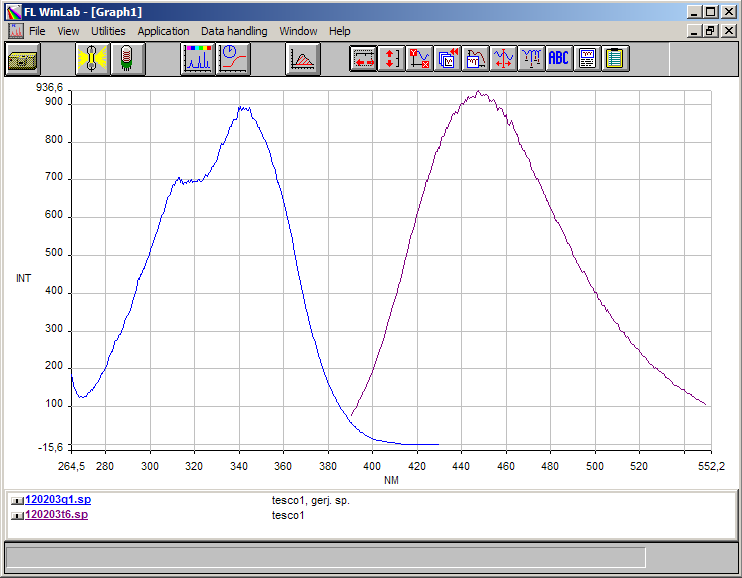Viewport: 742px width, 578px height.
Task: Open the Help menu
Action: 339,31
